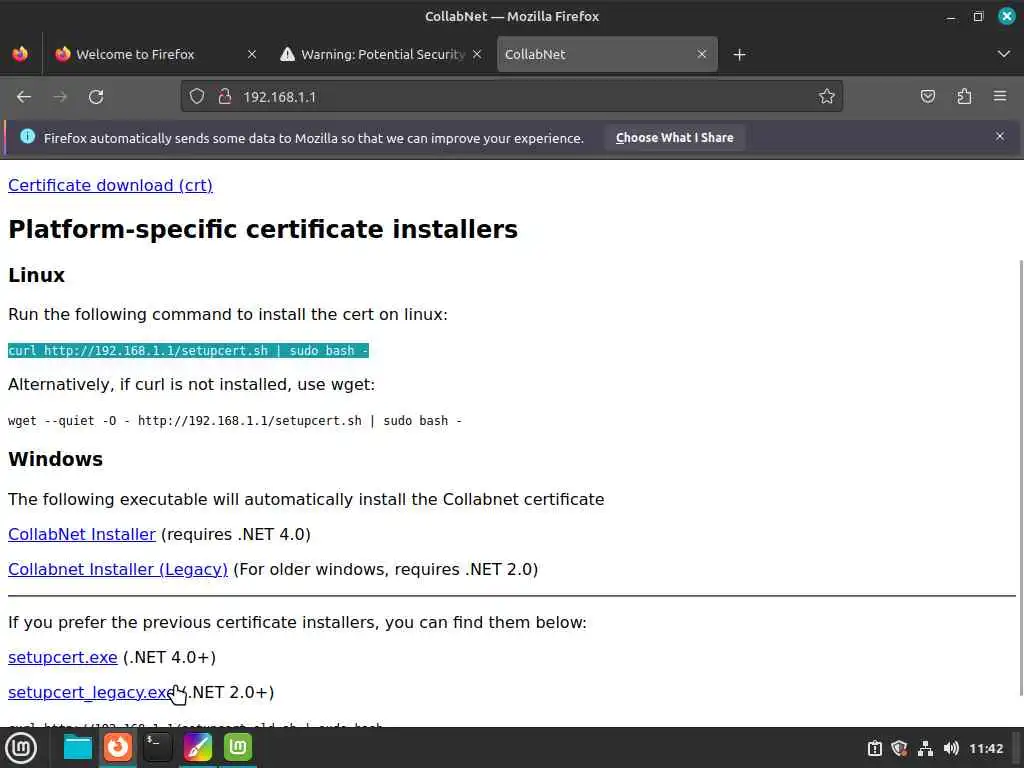Minimize the Firefox window
1024x768 pixels.
(x=951, y=17)
